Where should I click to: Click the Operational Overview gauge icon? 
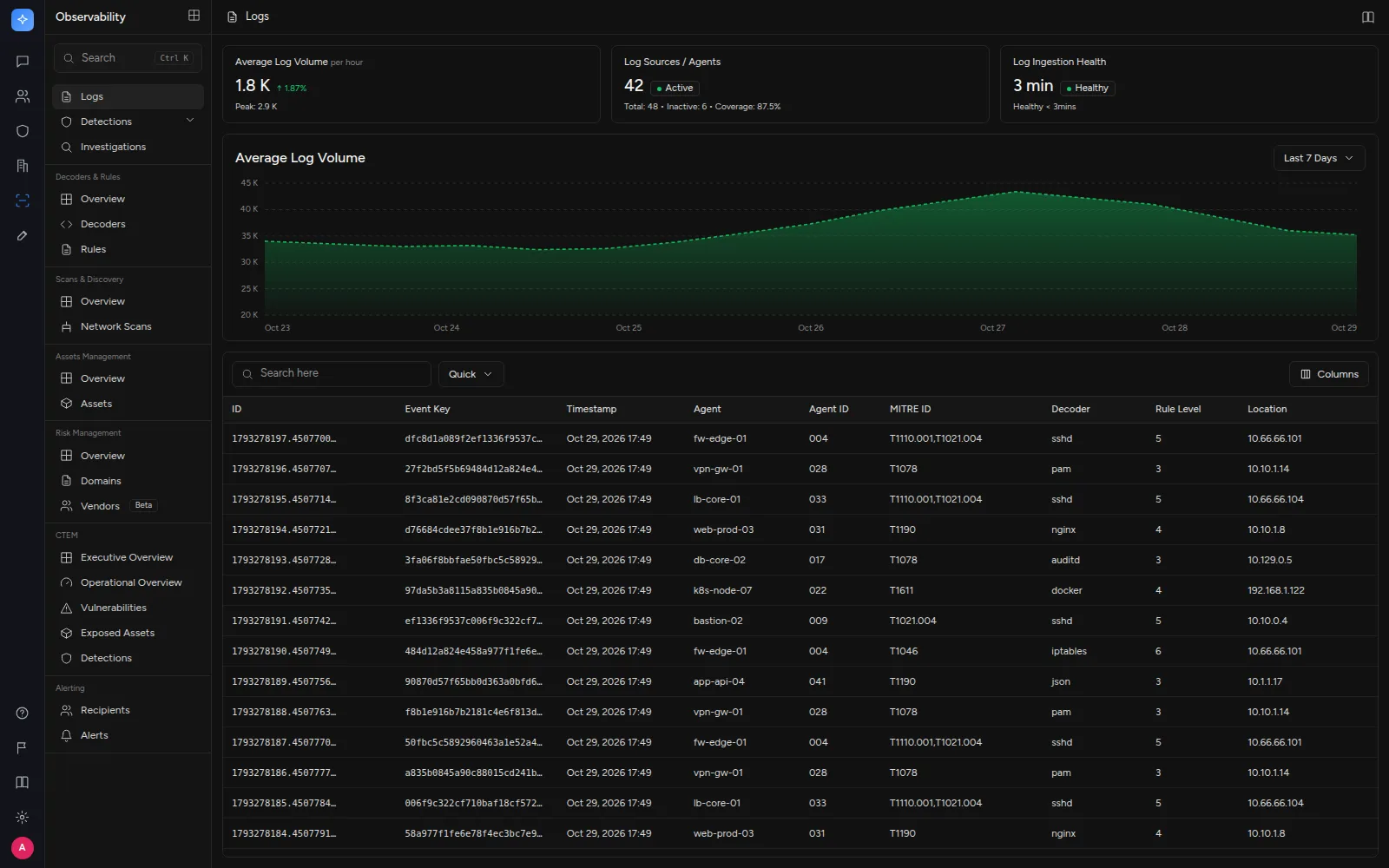point(66,582)
